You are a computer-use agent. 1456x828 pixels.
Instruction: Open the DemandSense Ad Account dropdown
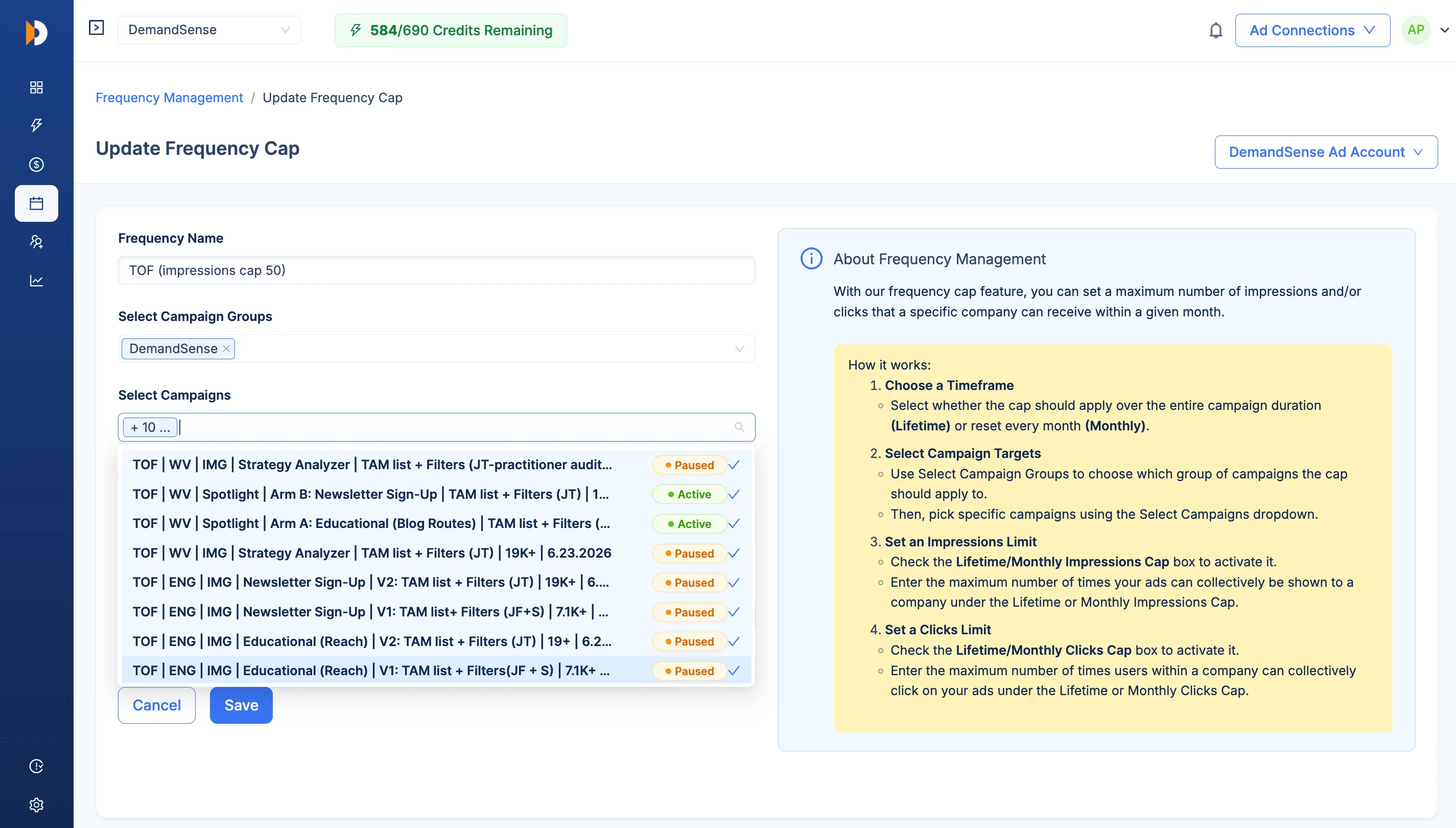pyautogui.click(x=1326, y=152)
